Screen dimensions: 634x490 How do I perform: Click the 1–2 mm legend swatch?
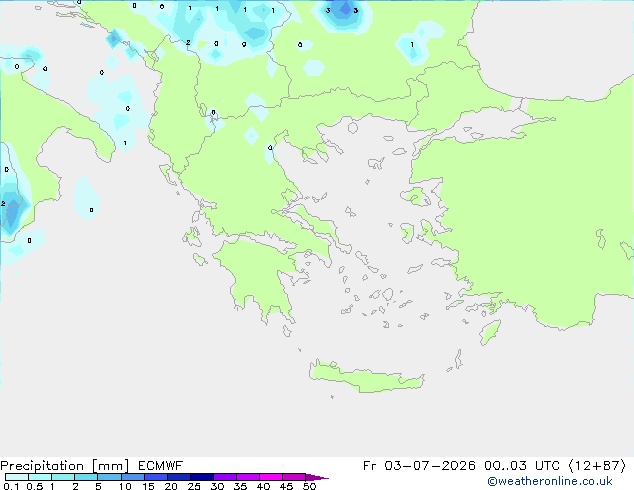pos(63,477)
